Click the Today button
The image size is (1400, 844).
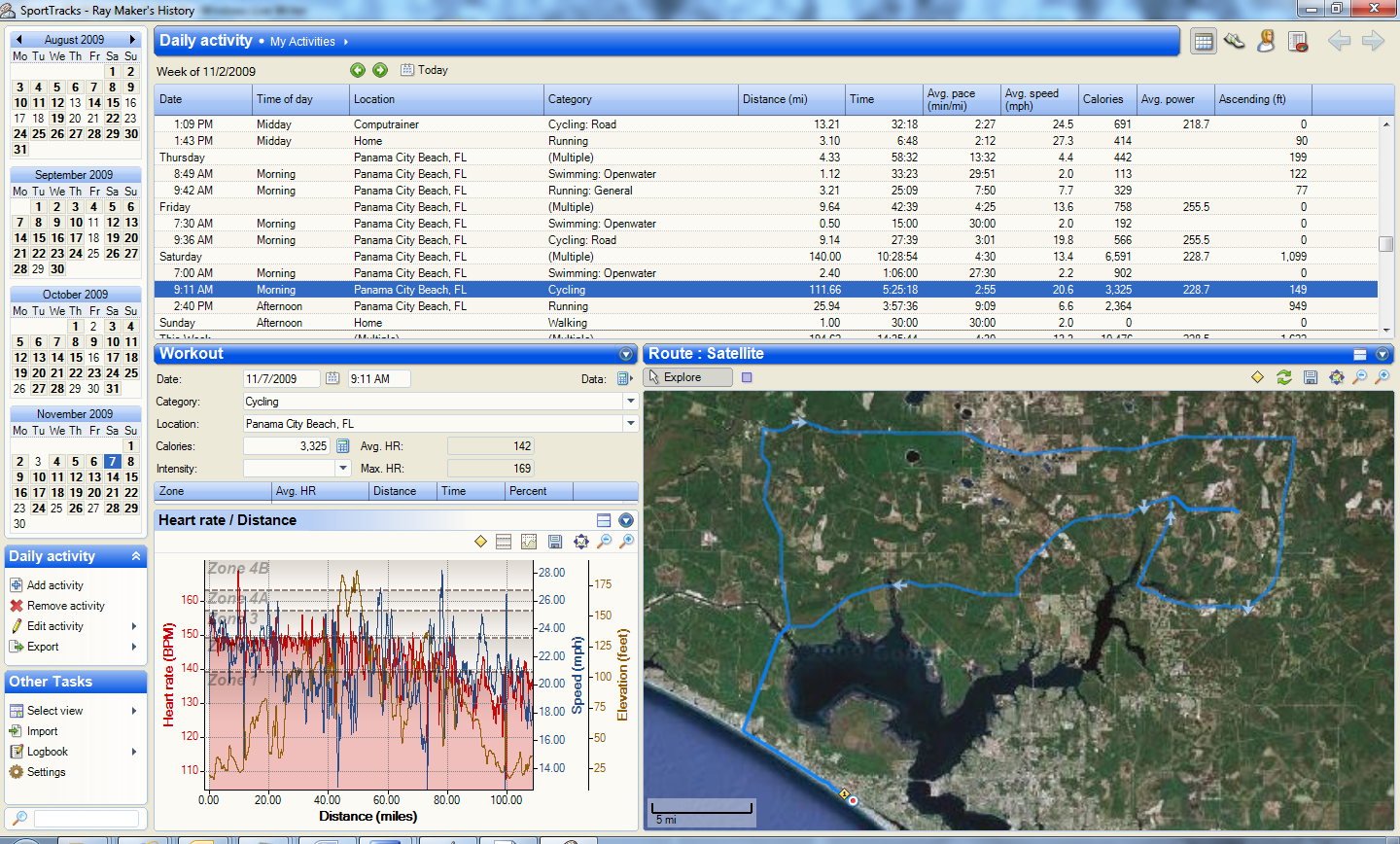(x=424, y=70)
